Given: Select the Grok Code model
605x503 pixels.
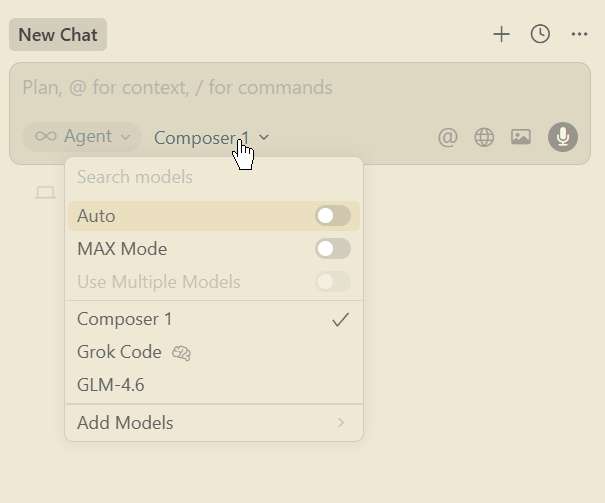Looking at the screenshot, I should [119, 352].
